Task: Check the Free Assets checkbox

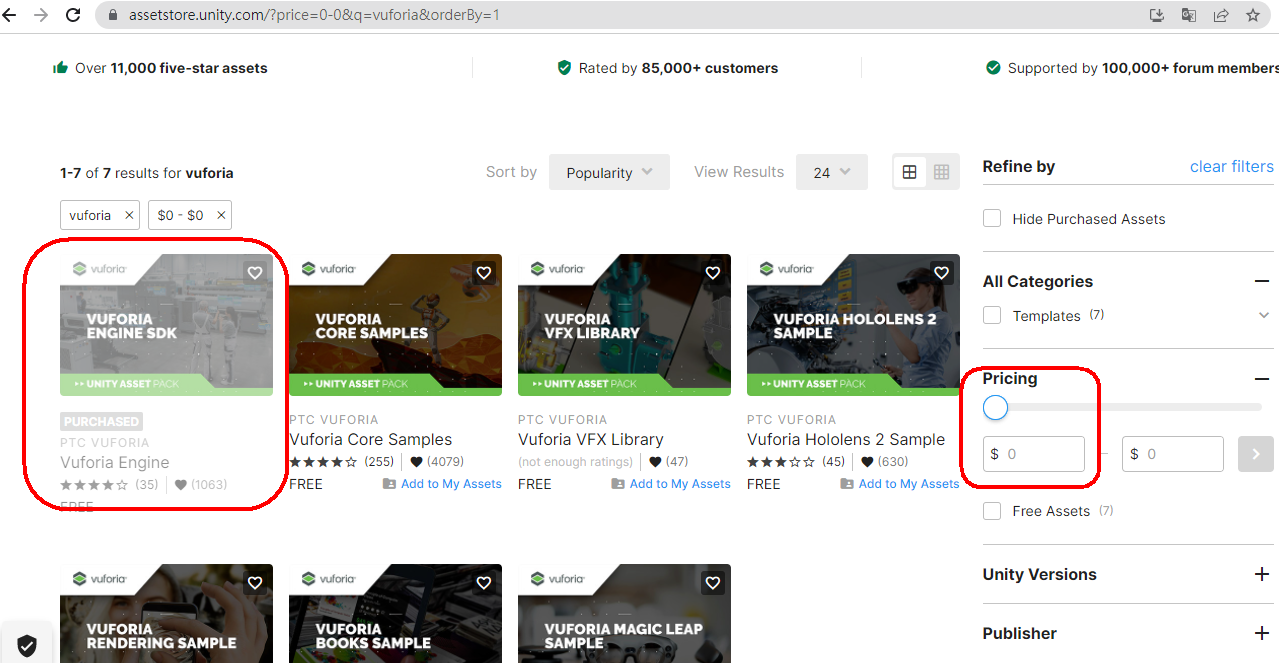Action: 992,511
